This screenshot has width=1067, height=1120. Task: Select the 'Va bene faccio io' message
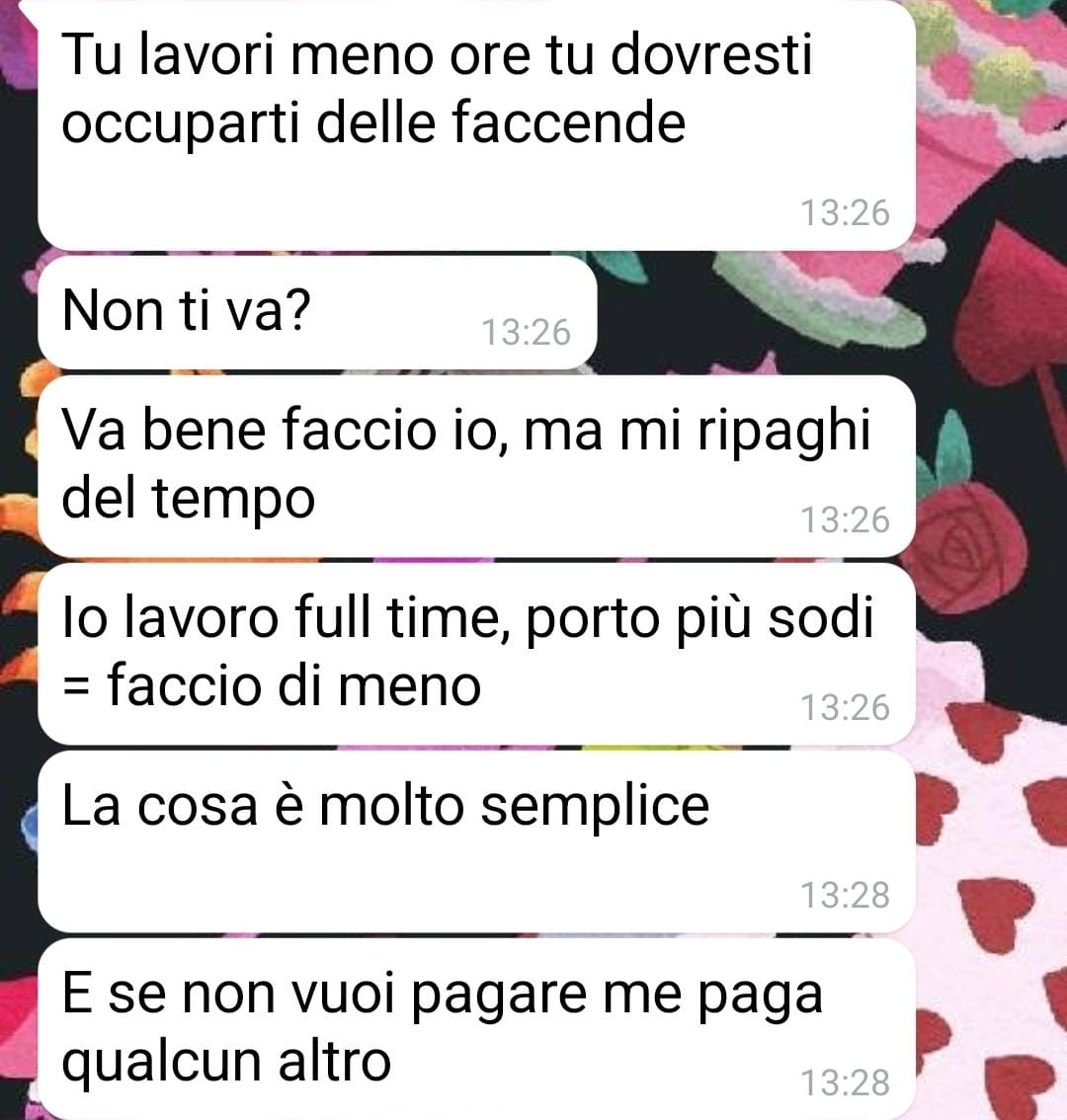476,466
